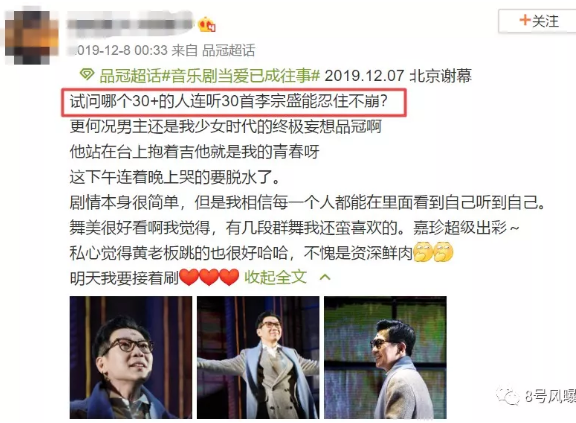This screenshot has width=576, height=423.
Task: Open the 来自 品冠超话 source link
Action: (x=213, y=50)
